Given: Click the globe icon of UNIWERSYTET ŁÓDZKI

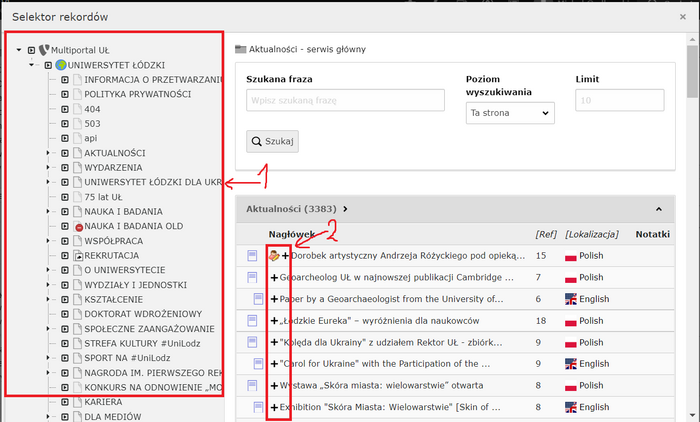Looking at the screenshot, I should [x=60, y=65].
